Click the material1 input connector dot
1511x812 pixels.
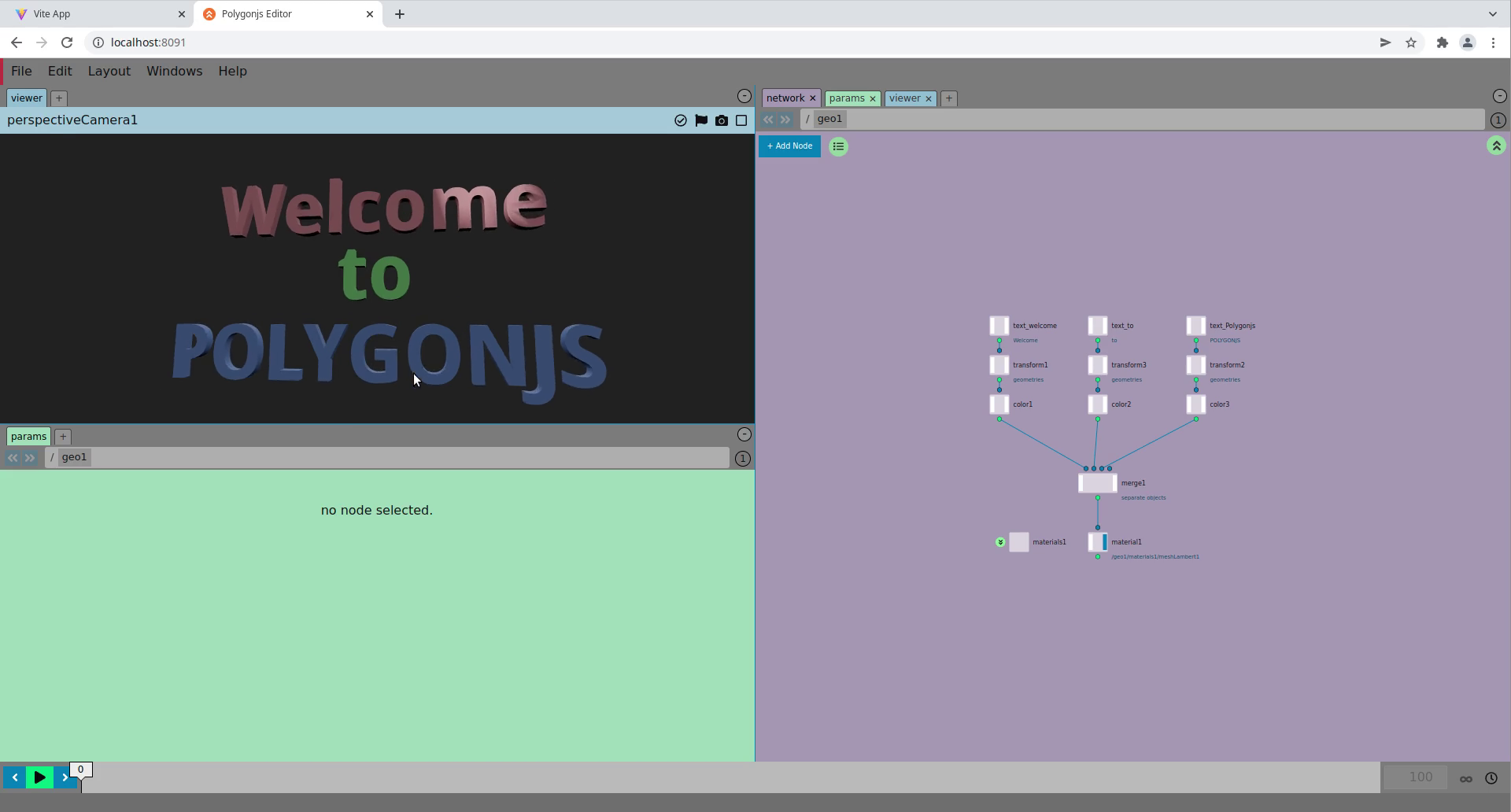[x=1098, y=528]
